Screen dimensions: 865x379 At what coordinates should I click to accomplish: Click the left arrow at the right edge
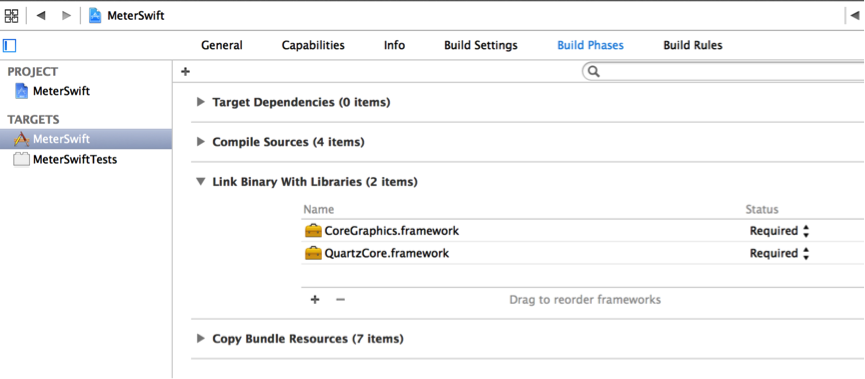pyautogui.click(x=855, y=16)
